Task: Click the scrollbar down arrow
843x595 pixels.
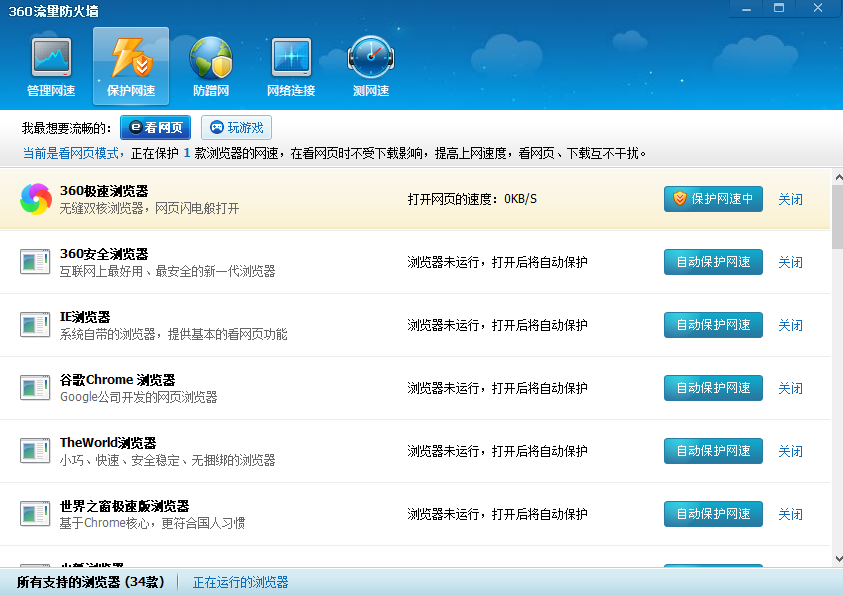Action: click(838, 559)
